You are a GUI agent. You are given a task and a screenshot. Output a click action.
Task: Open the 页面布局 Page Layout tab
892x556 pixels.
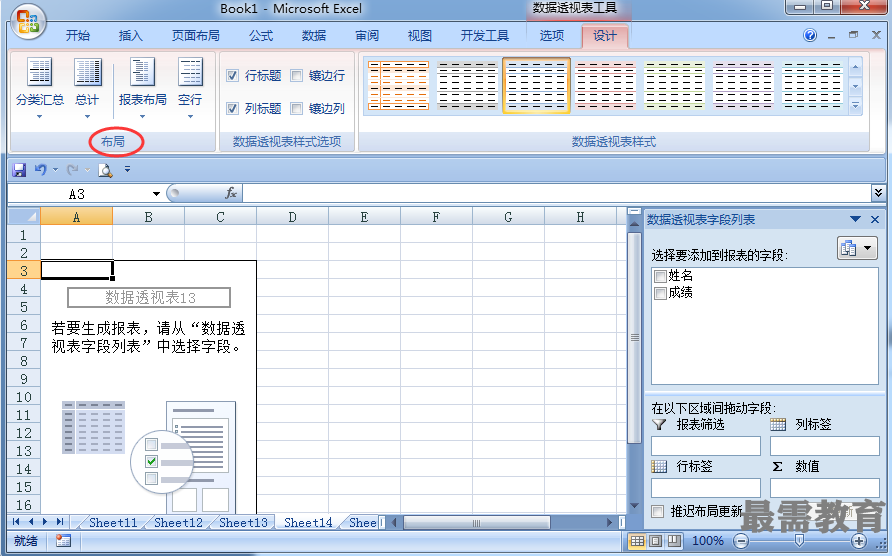click(x=196, y=36)
